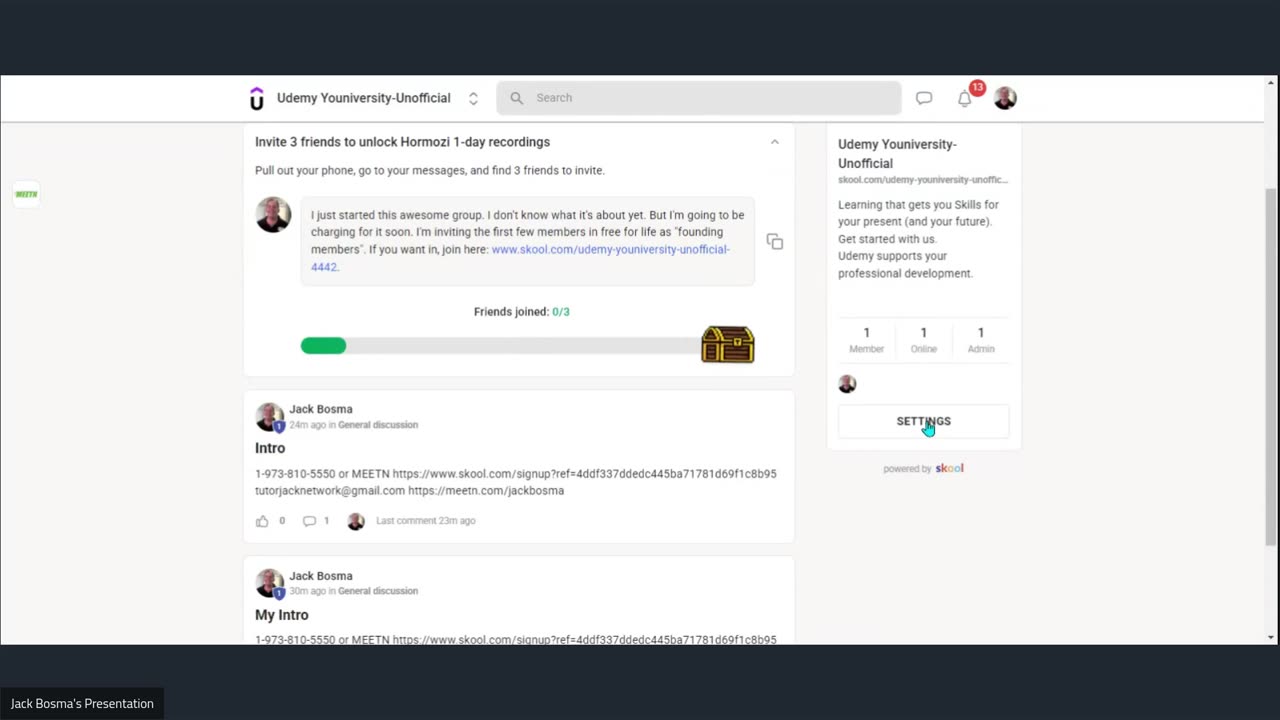Open General discussion on My Intro post
Viewport: 1280px width, 720px height.
(x=378, y=591)
